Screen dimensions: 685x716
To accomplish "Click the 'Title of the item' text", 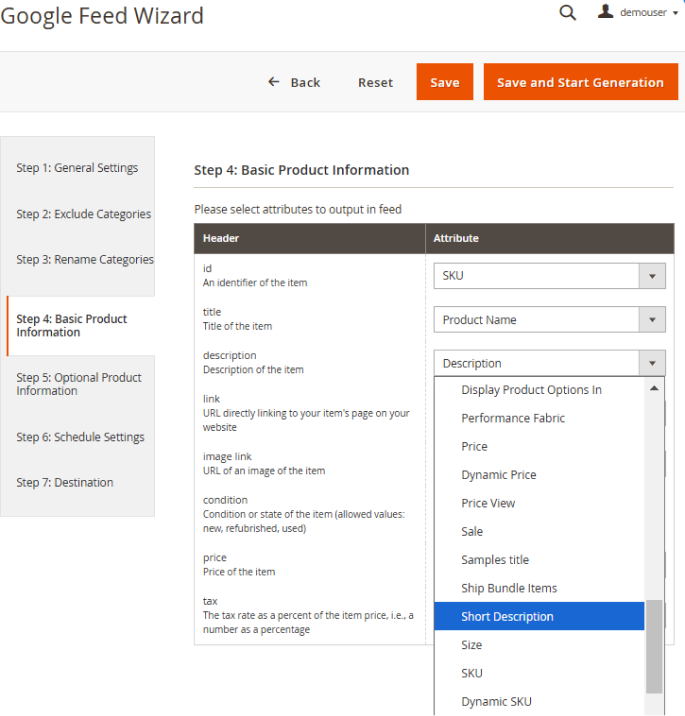I will [237, 326].
